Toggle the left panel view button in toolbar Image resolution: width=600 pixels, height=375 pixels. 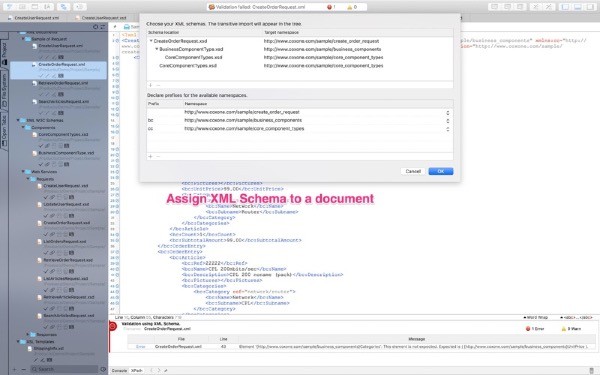click(x=565, y=7)
